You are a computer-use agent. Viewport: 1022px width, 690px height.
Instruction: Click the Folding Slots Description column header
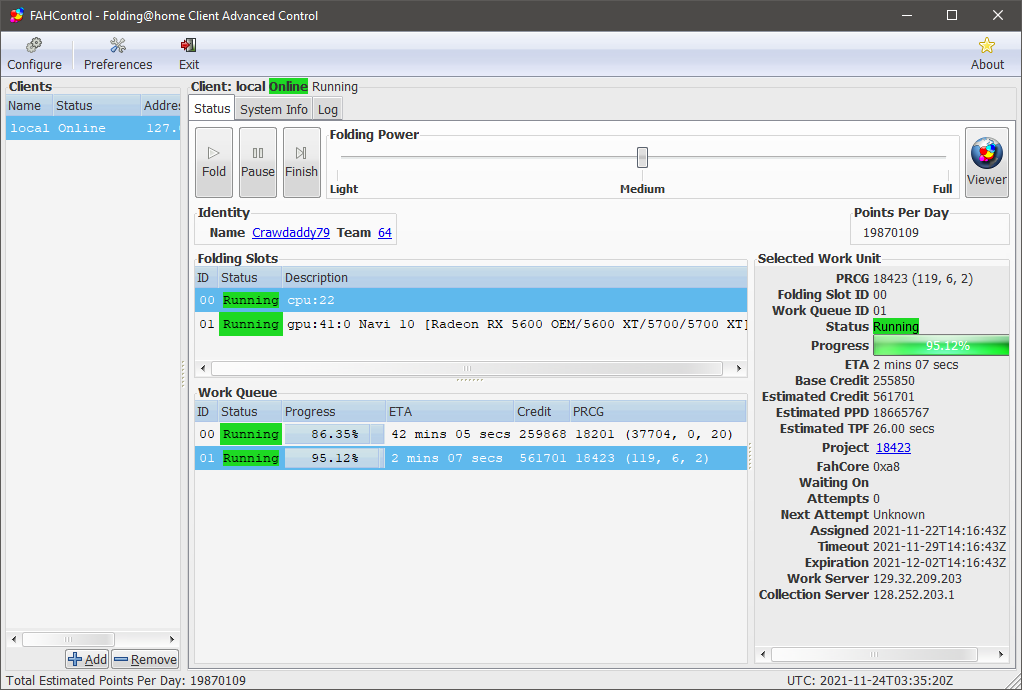pos(515,278)
